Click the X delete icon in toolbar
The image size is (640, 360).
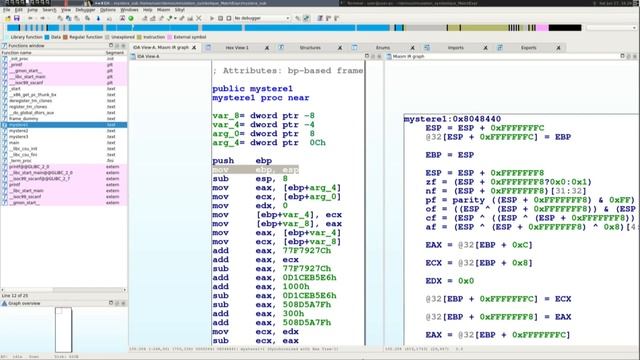click(x=199, y=18)
